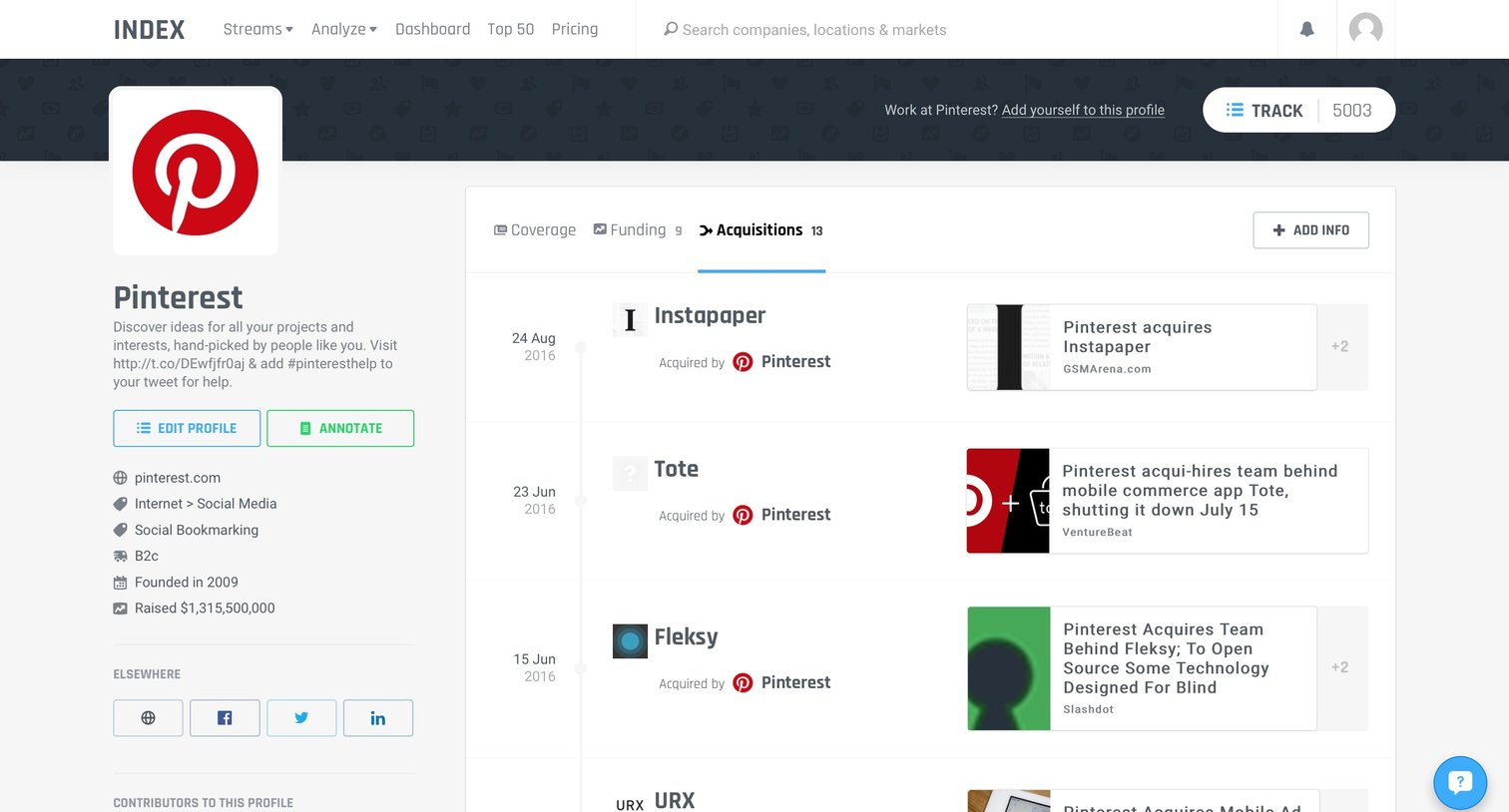The image size is (1509, 812).
Task: Open the Pricing page
Action: click(x=575, y=29)
